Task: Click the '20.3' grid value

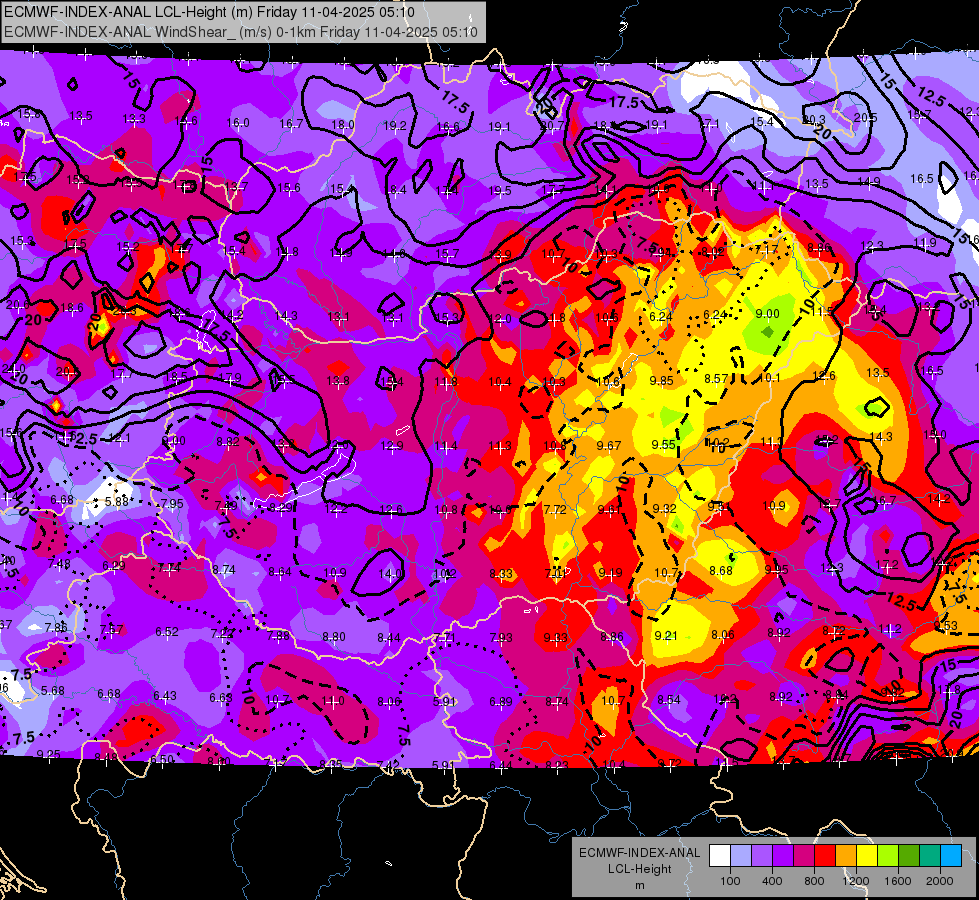Action: click(814, 119)
